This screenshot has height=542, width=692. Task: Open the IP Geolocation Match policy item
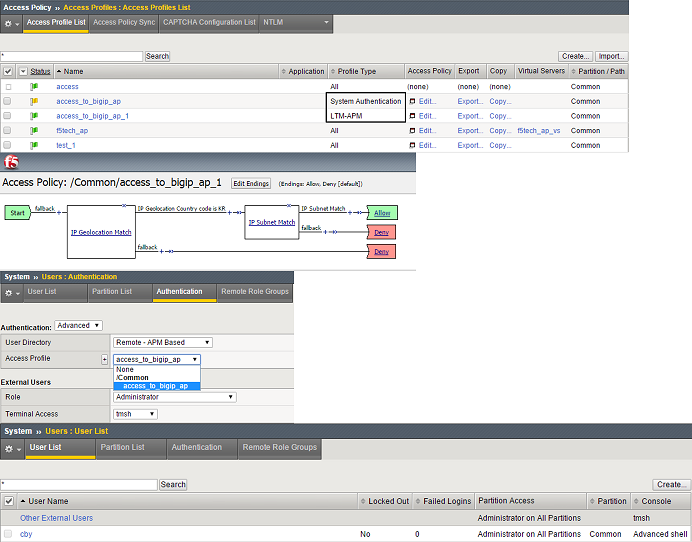point(101,231)
